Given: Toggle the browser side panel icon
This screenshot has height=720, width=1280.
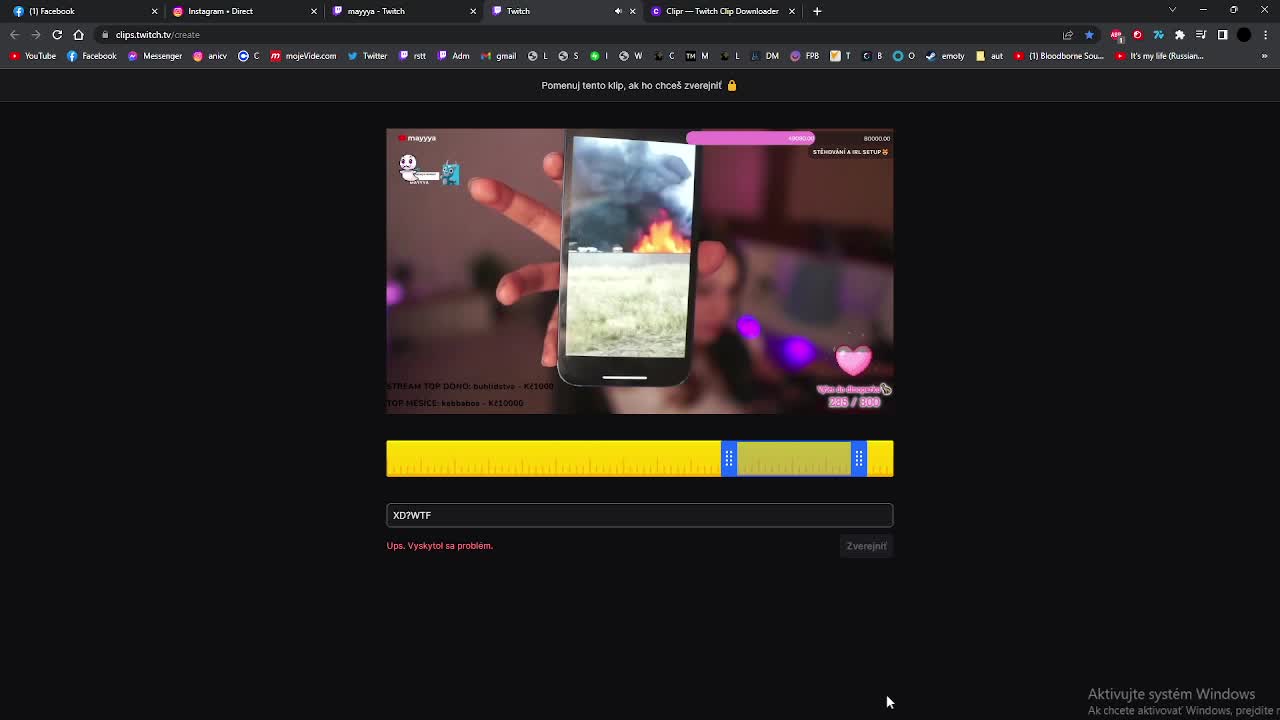Looking at the screenshot, I should coord(1222,35).
